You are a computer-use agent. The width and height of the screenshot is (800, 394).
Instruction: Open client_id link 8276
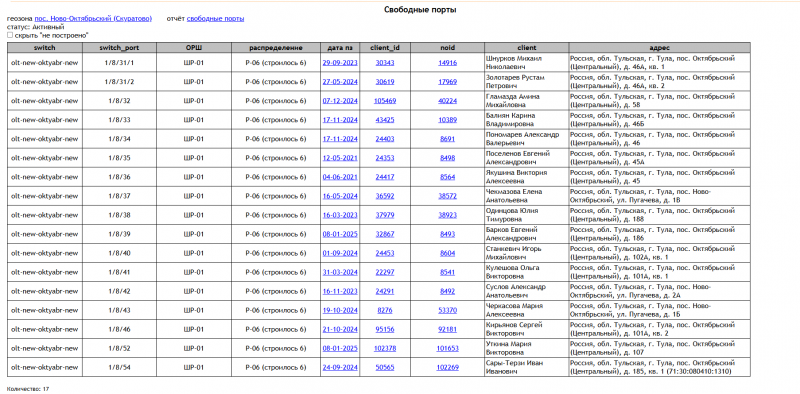coord(385,310)
